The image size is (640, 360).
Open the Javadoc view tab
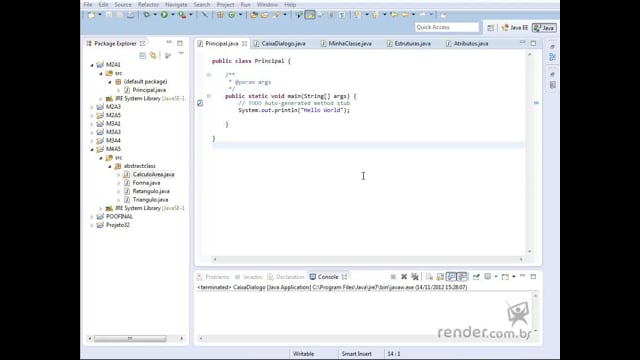249,277
